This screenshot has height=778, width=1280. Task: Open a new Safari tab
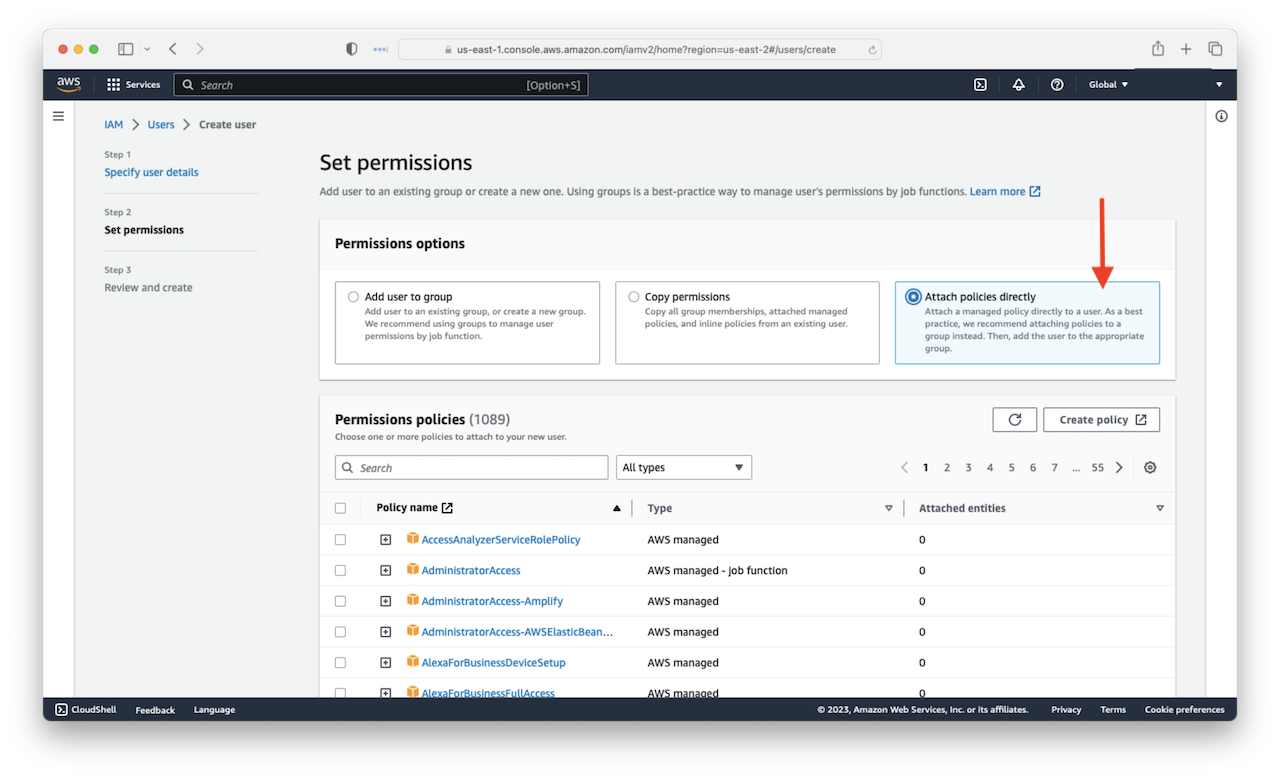(1186, 49)
